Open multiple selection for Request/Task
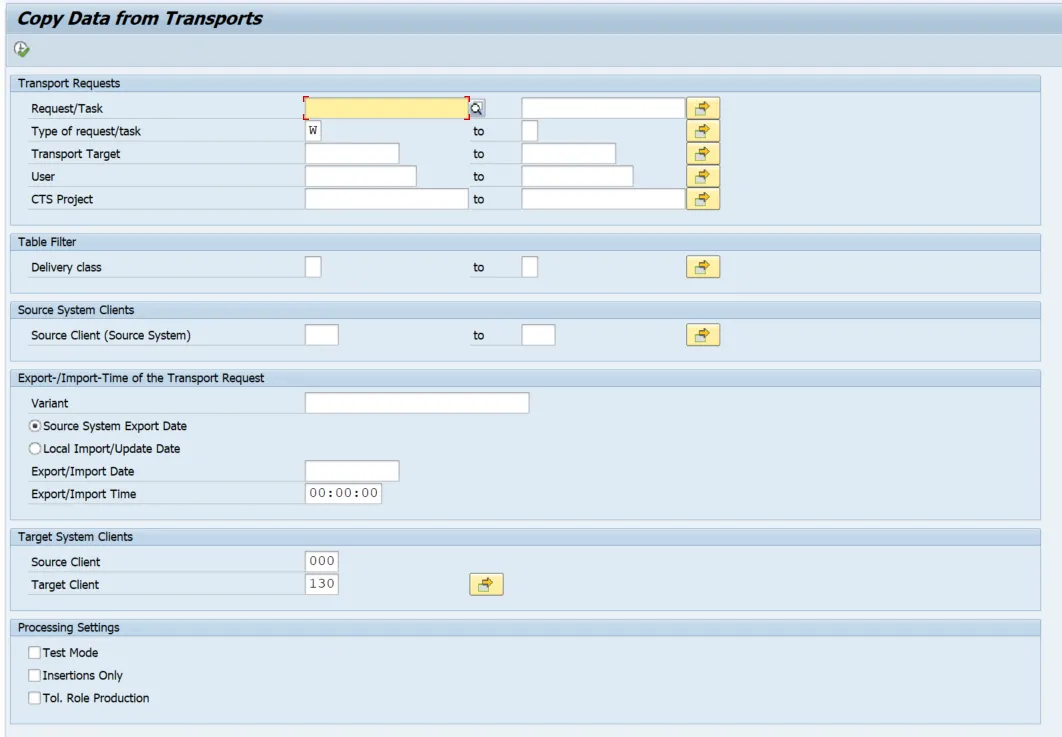The width and height of the screenshot is (1062, 737). [702, 108]
